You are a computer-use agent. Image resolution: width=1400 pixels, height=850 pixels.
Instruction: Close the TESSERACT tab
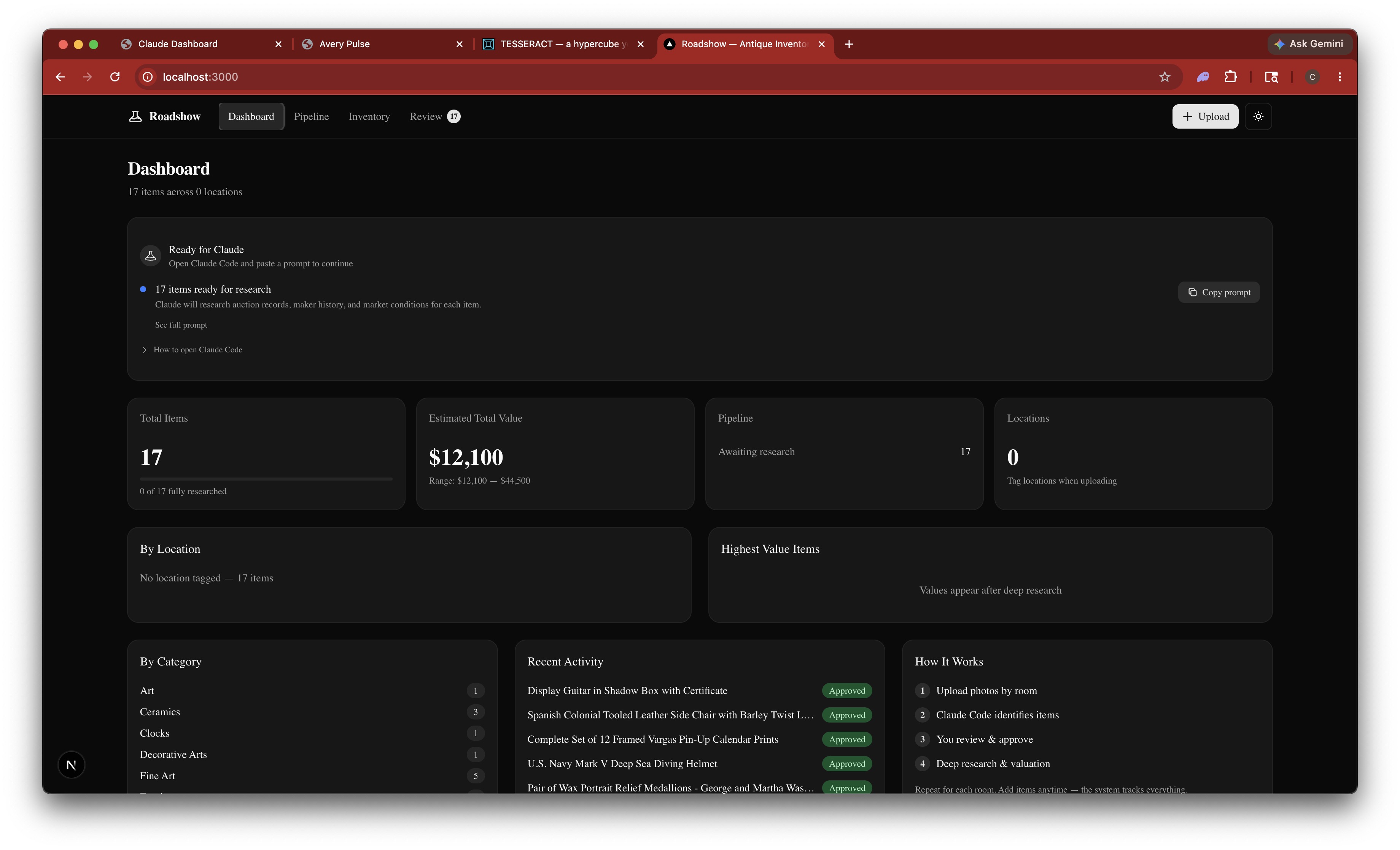[x=641, y=44]
